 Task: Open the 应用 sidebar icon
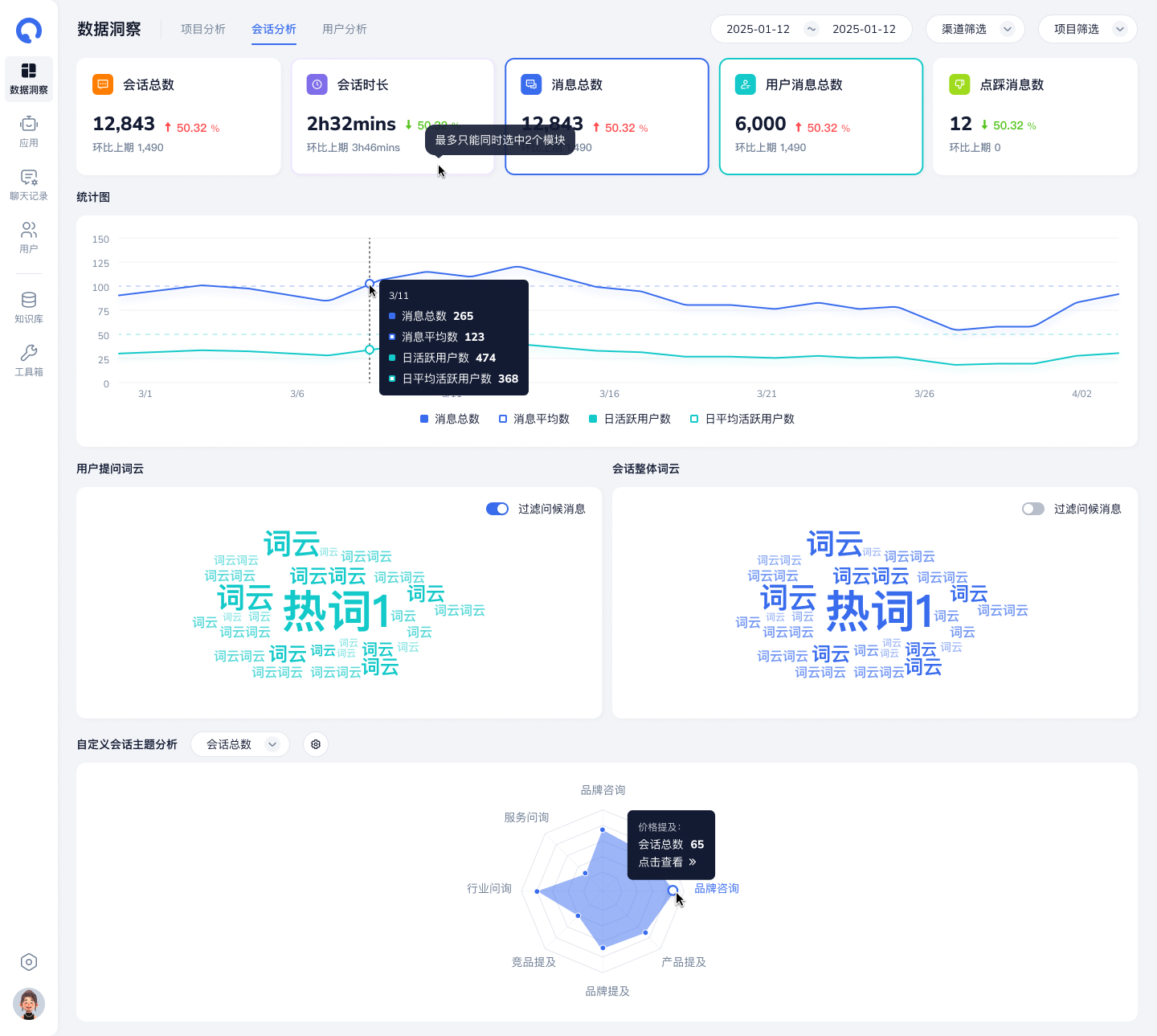29,132
